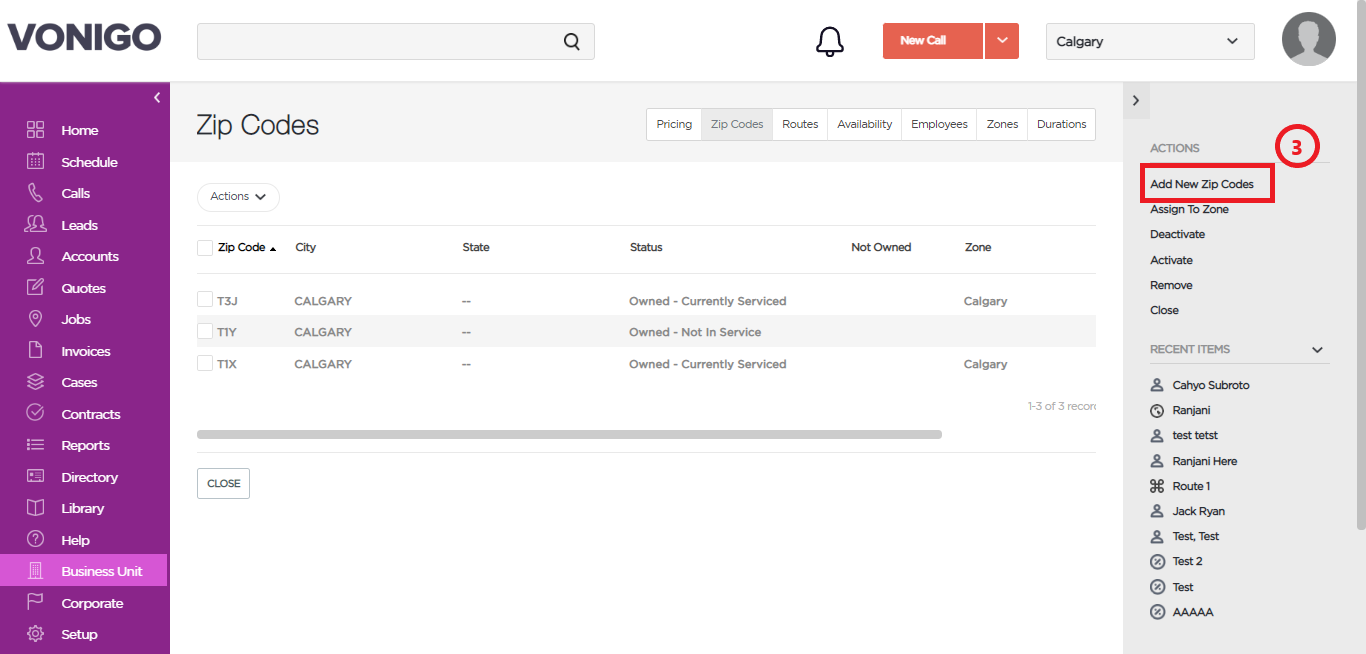Switch to the Pricing tab

coord(674,124)
